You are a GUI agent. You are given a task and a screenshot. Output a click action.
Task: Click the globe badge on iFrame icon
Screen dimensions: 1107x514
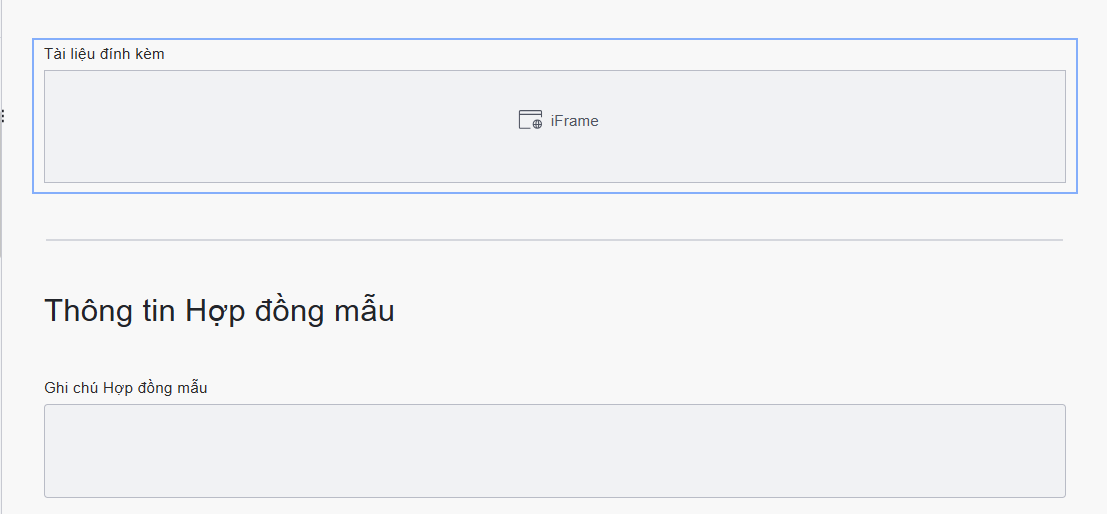click(537, 124)
